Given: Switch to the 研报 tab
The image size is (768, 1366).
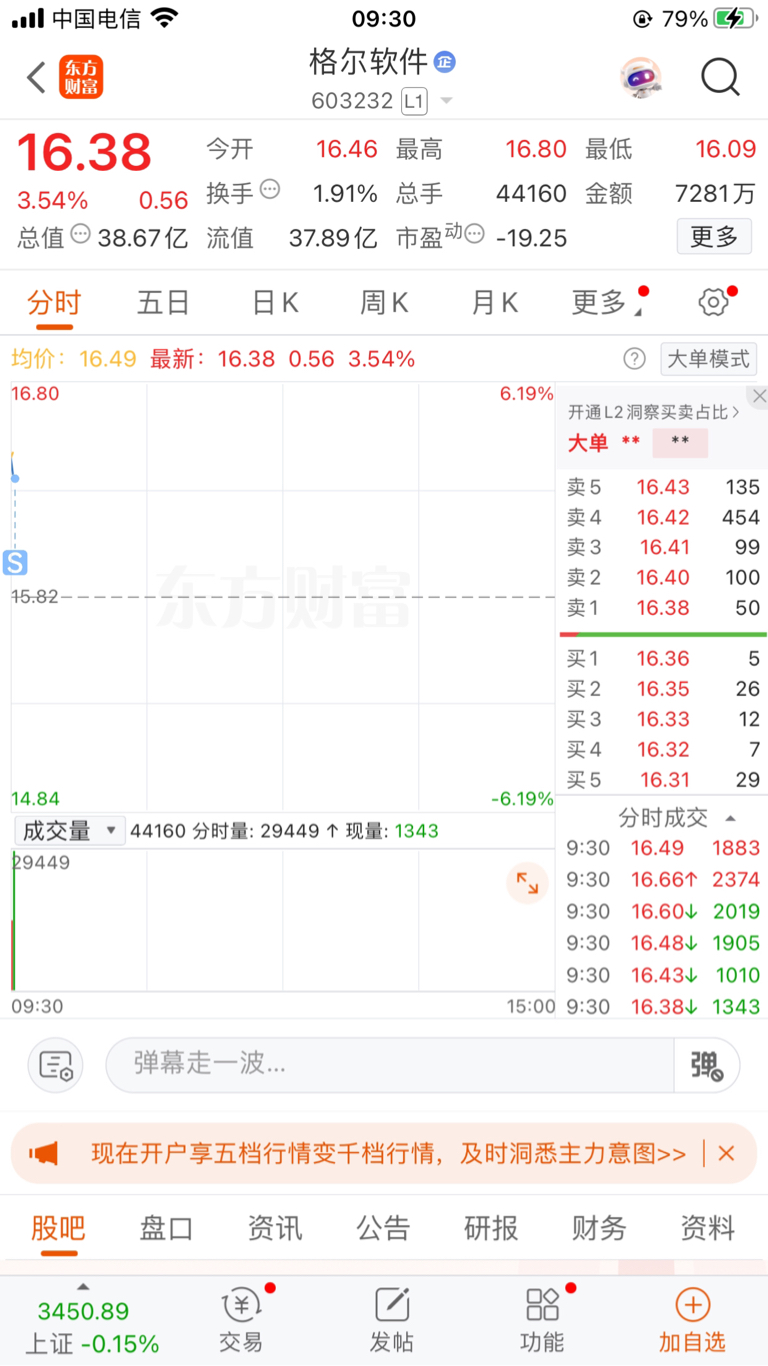Looking at the screenshot, I should tap(491, 1228).
